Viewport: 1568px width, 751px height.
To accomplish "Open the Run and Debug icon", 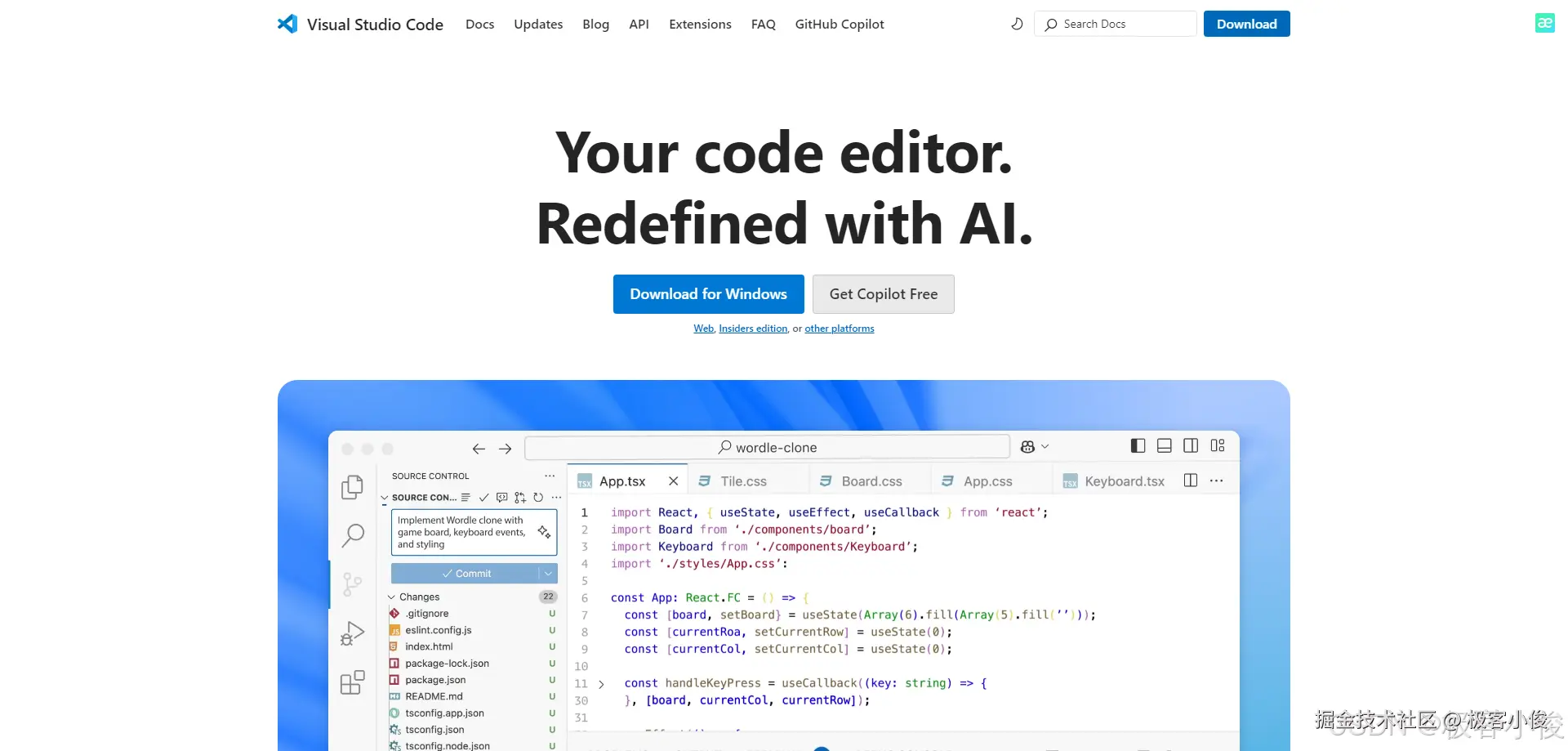I will [352, 633].
